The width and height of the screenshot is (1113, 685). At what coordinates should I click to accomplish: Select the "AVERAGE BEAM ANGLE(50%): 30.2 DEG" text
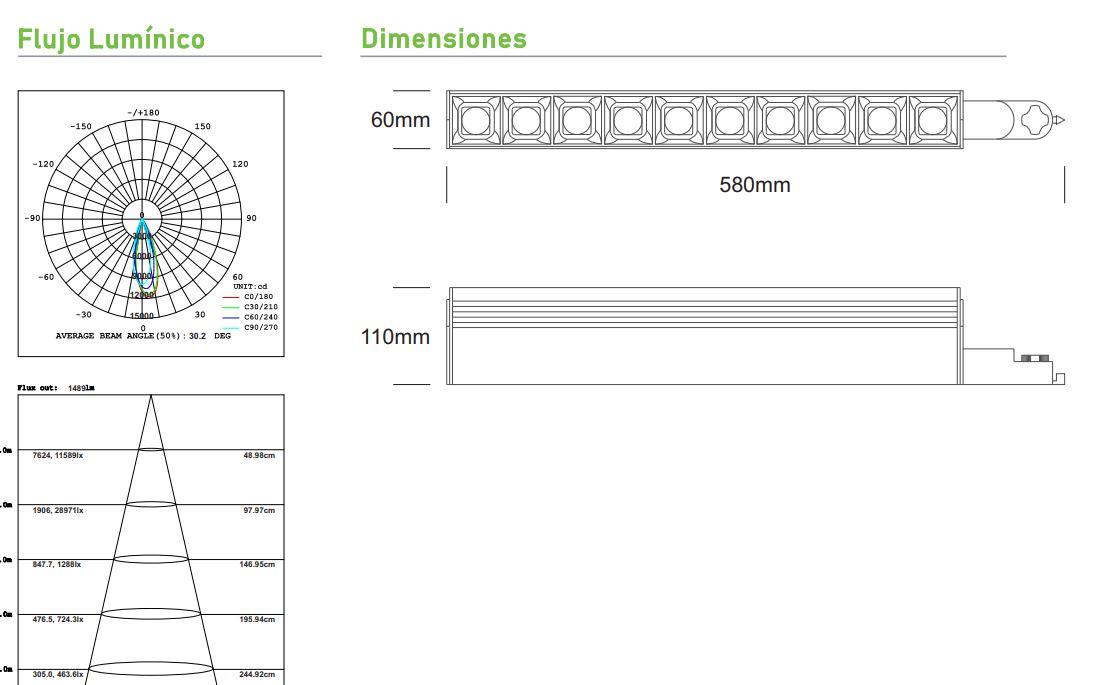click(143, 336)
